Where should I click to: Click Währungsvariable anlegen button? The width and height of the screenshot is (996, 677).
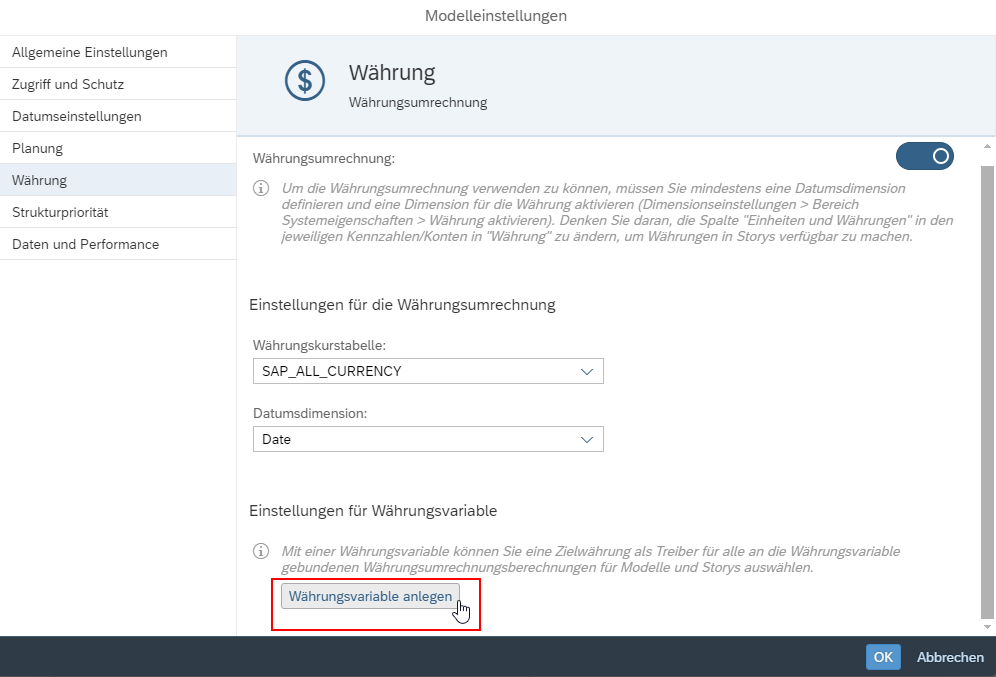(370, 596)
